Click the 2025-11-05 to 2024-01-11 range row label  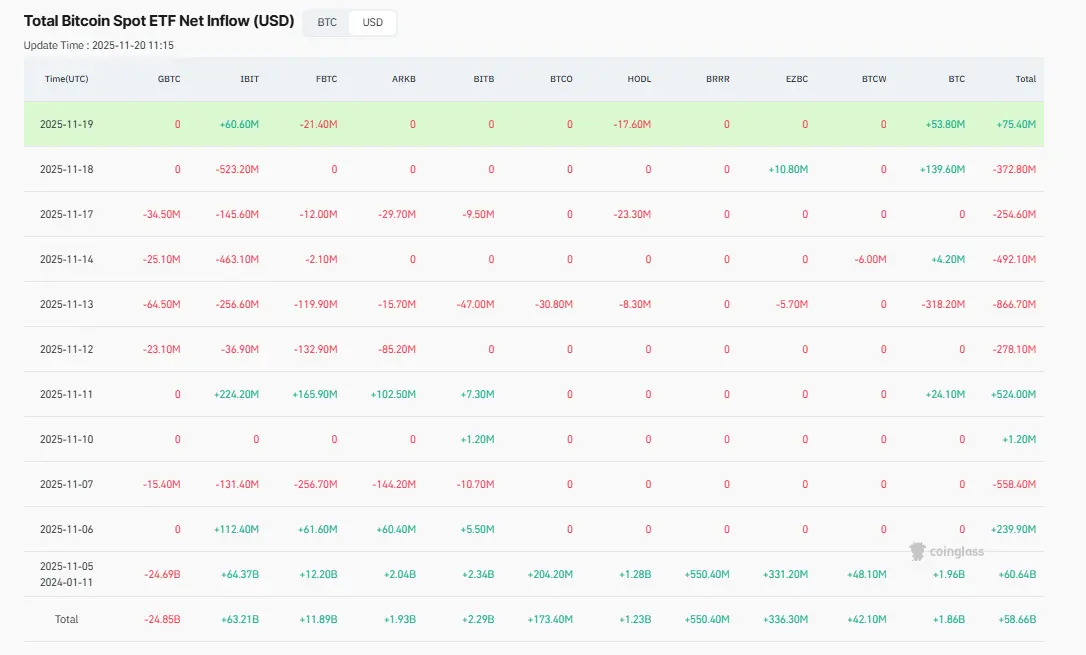click(67, 574)
